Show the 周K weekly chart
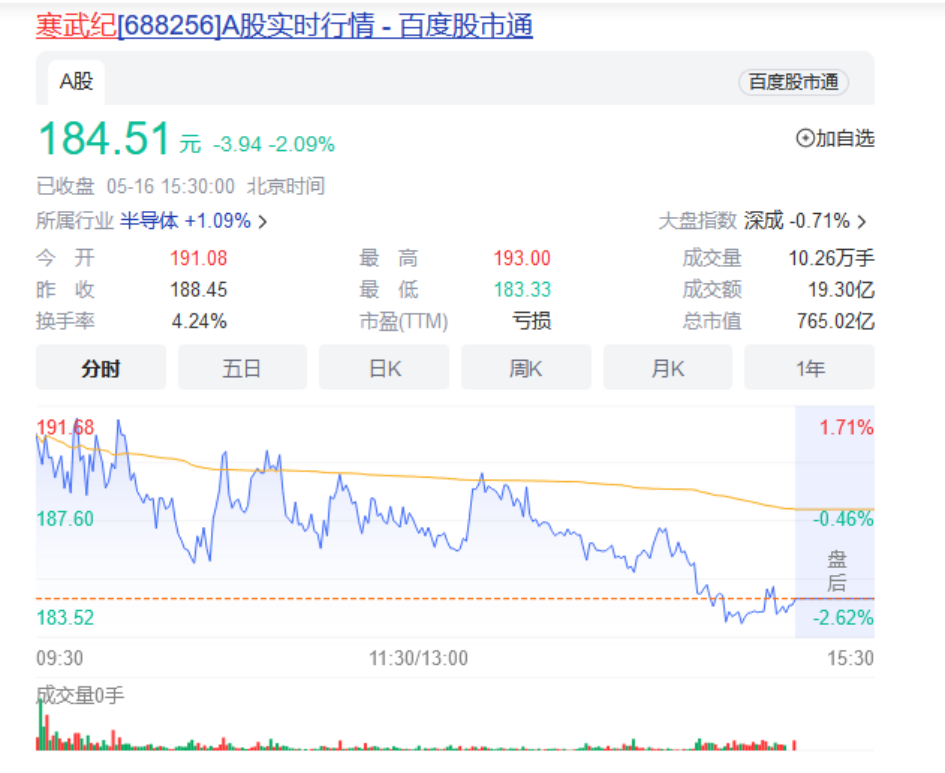 click(526, 369)
